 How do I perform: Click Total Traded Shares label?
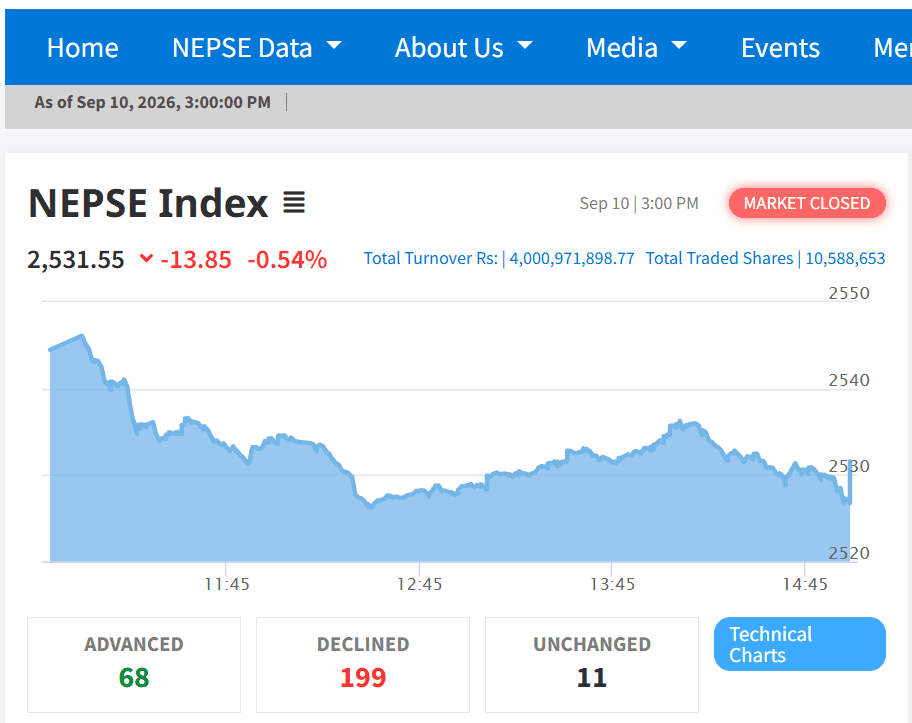point(719,258)
